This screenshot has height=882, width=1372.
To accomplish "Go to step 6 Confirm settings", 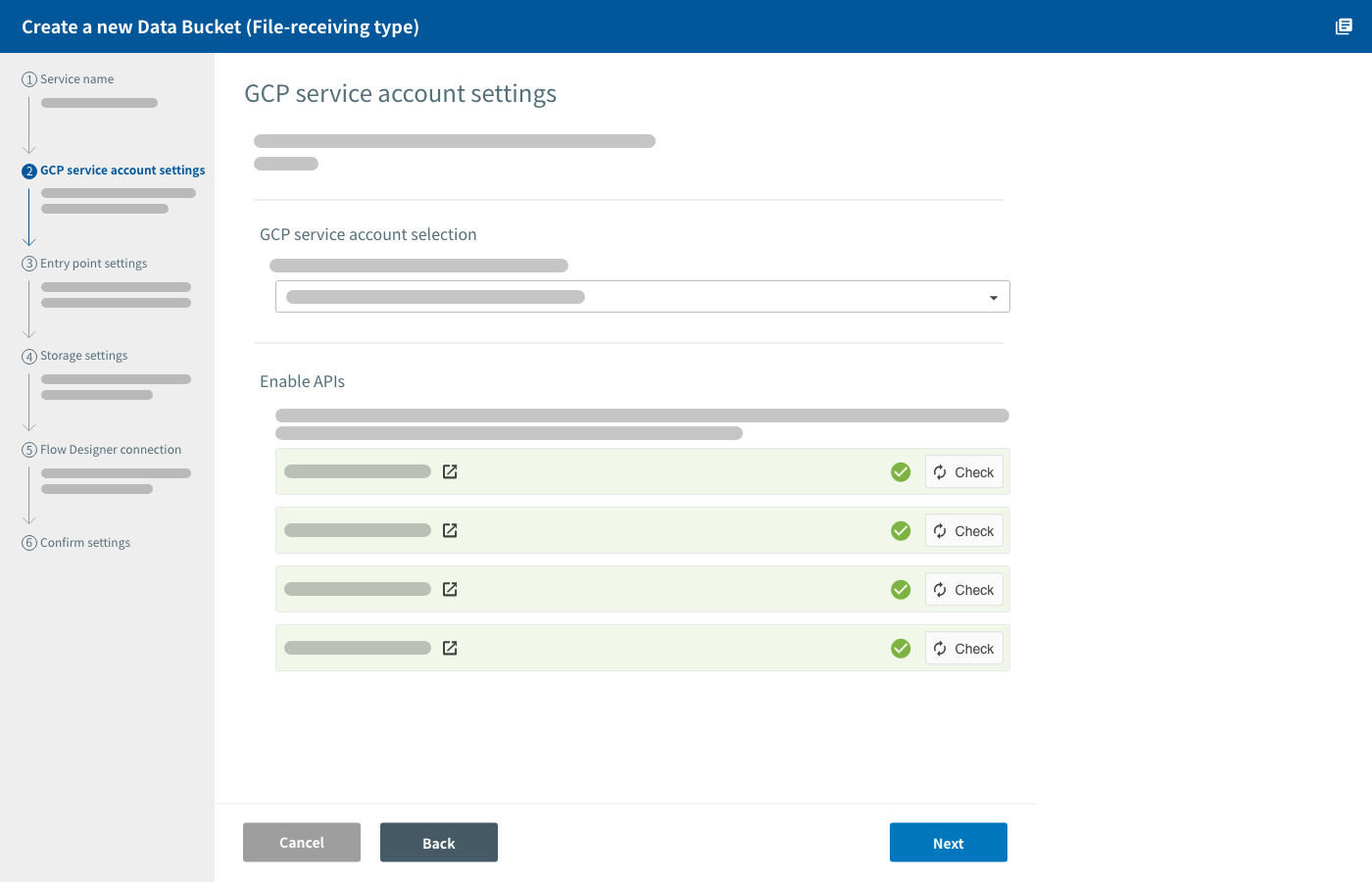I will 76,543.
